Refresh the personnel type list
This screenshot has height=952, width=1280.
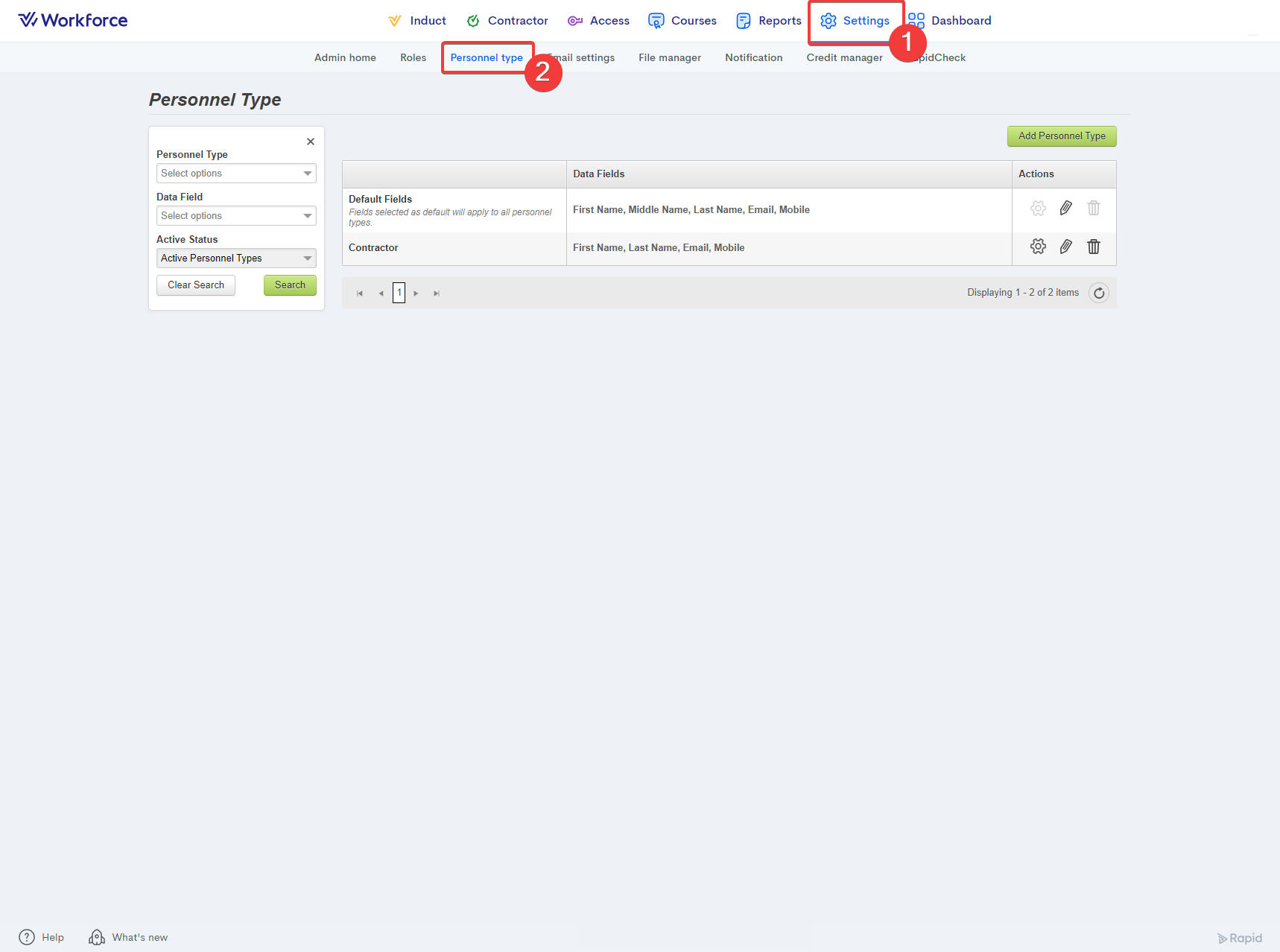tap(1098, 293)
